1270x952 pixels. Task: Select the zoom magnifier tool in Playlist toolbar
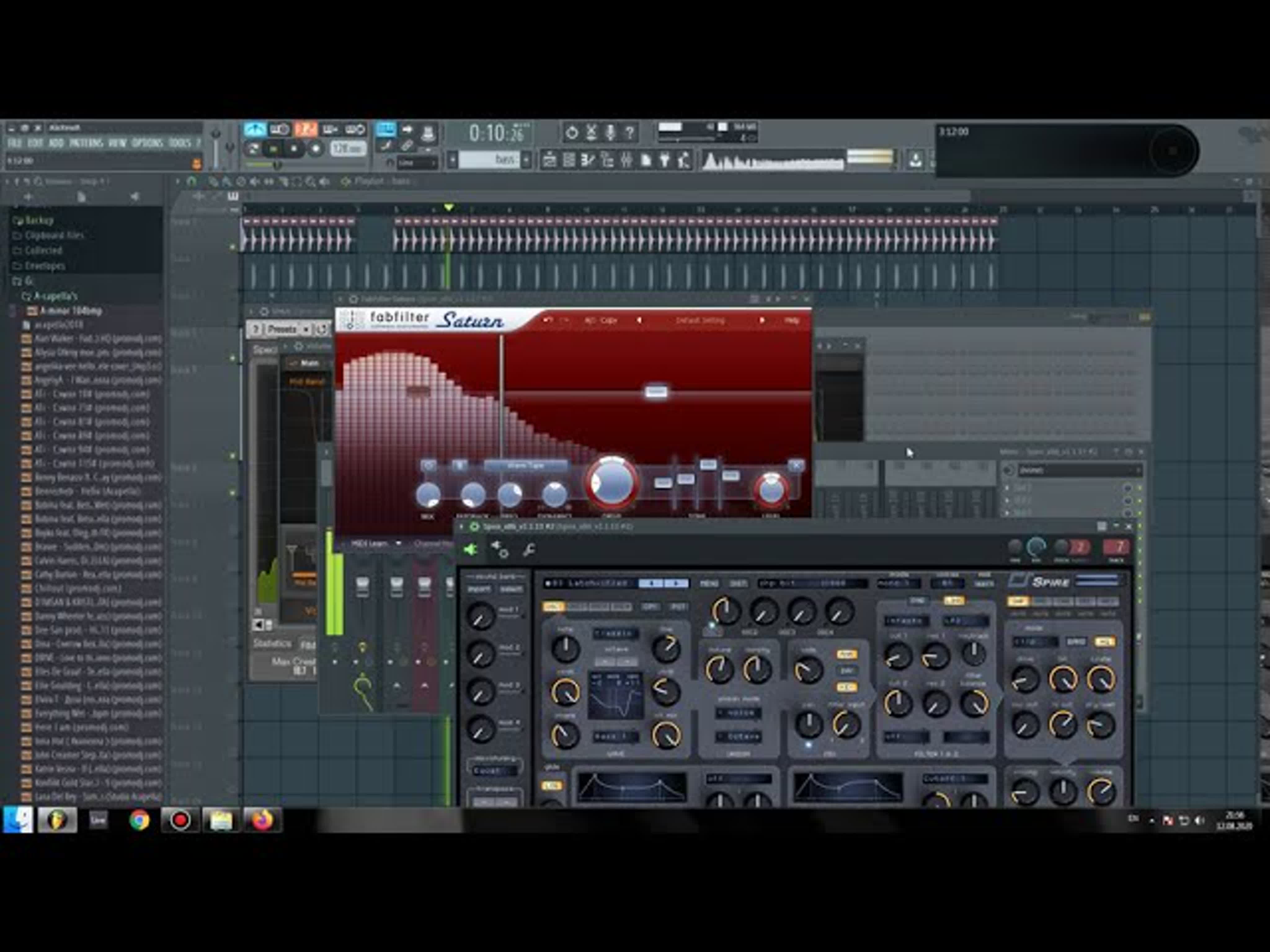point(311,182)
